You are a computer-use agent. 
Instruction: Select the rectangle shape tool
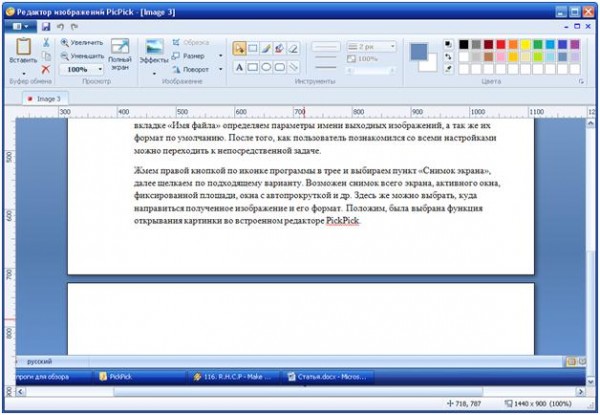click(x=253, y=67)
